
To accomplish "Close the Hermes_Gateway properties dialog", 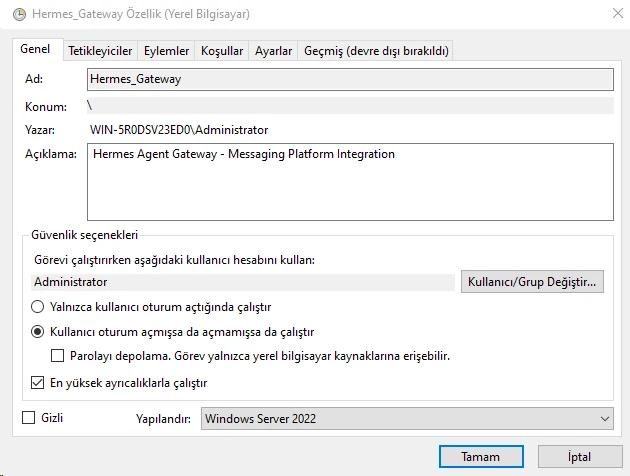I will coord(618,13).
